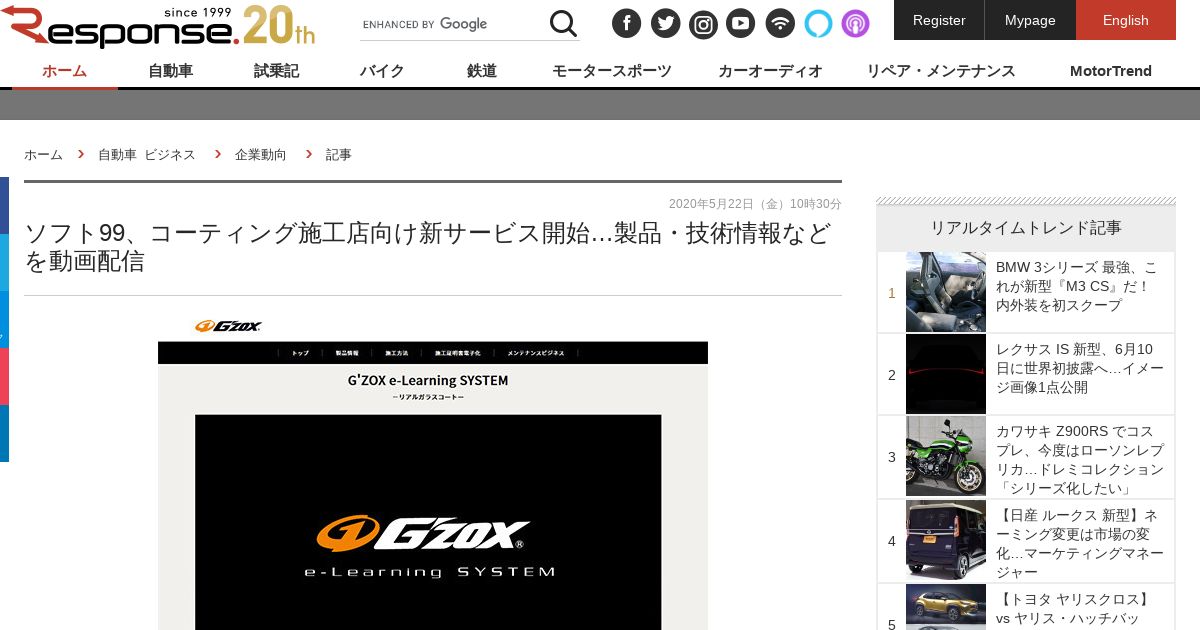1200x630 pixels.
Task: Open the カーオーディオ nav menu
Action: coord(770,71)
